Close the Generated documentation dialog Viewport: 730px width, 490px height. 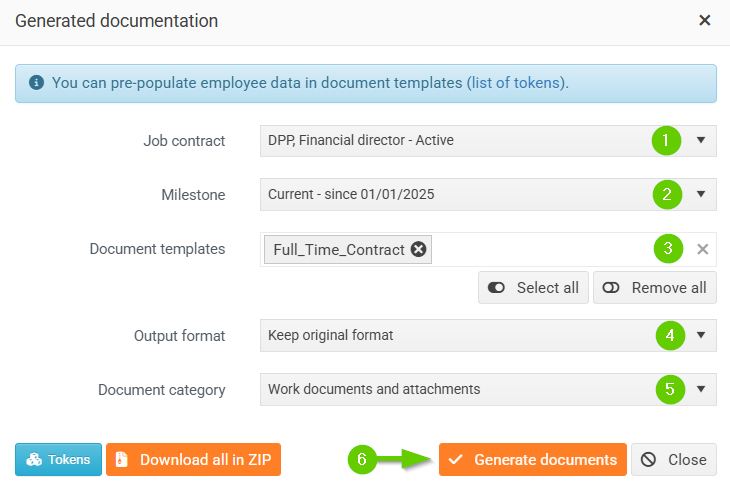705,20
